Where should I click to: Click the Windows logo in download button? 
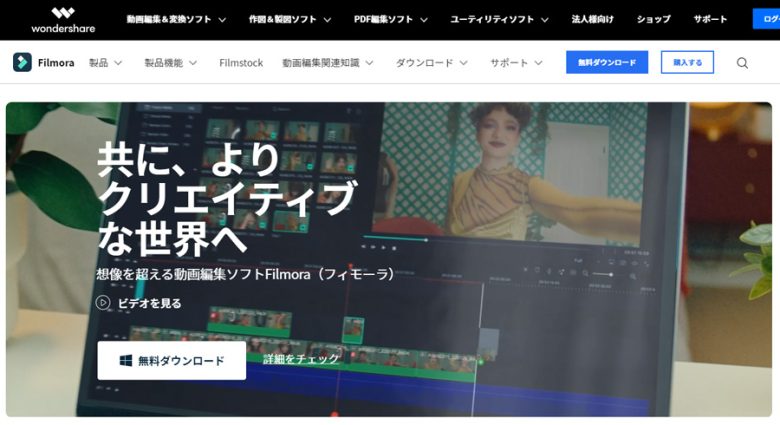click(126, 361)
